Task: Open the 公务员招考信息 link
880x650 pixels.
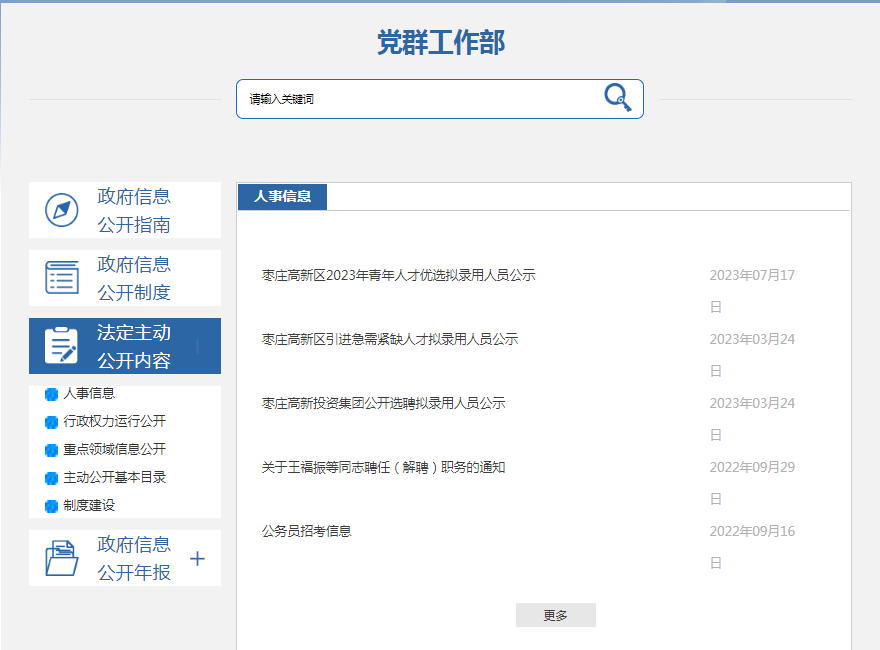Action: coord(306,531)
